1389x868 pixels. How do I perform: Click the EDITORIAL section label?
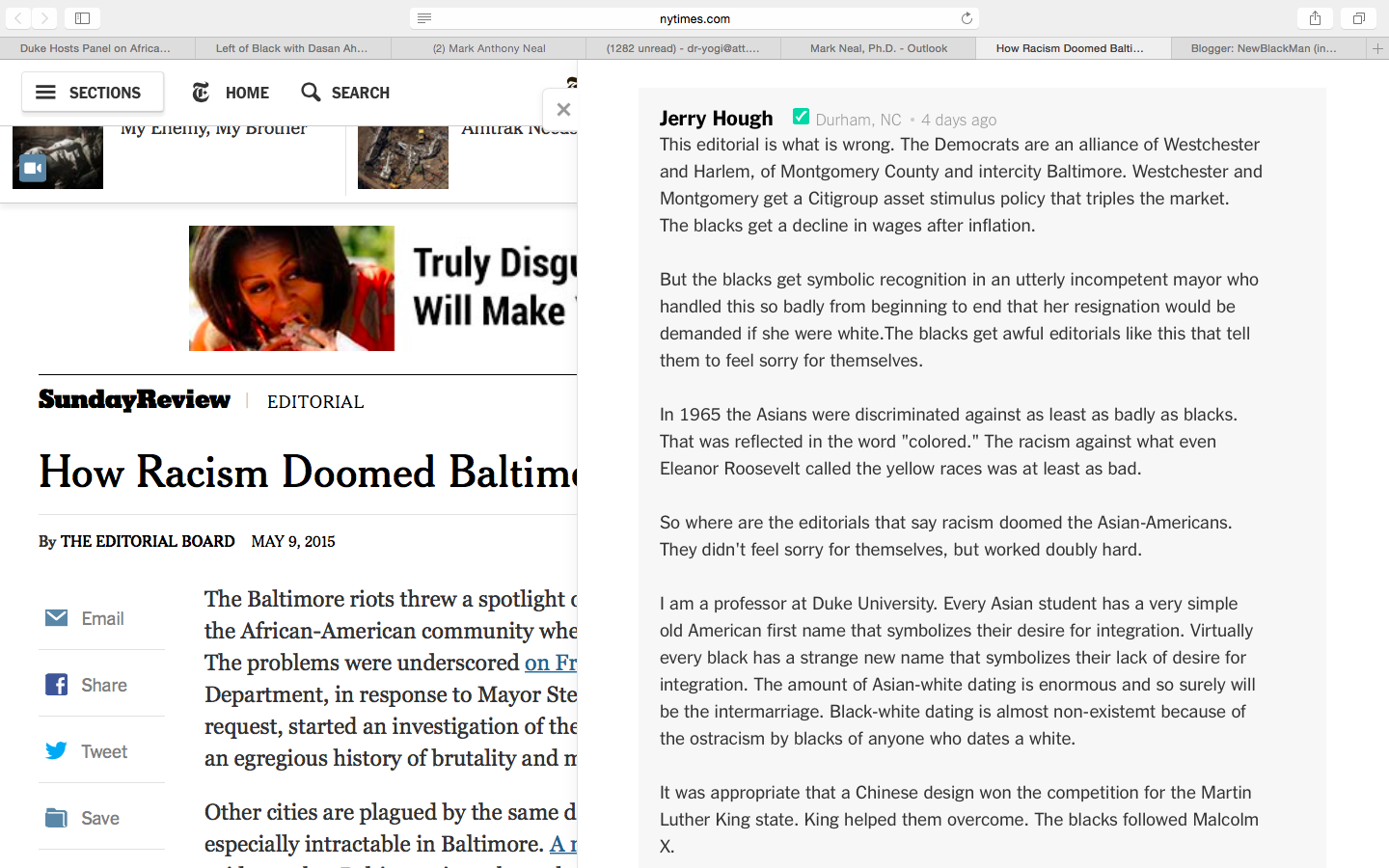[315, 402]
